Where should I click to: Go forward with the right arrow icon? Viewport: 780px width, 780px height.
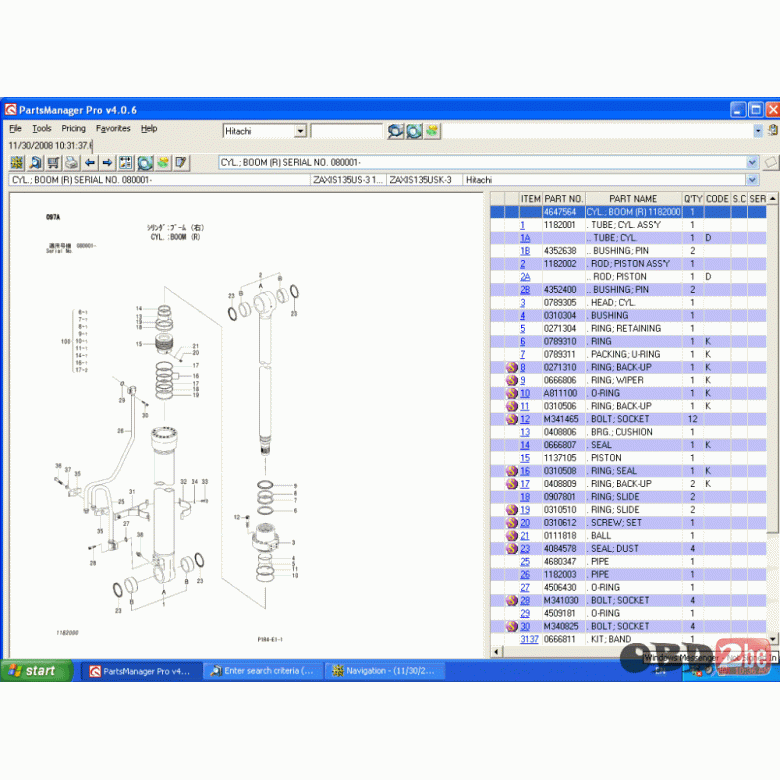(x=107, y=163)
